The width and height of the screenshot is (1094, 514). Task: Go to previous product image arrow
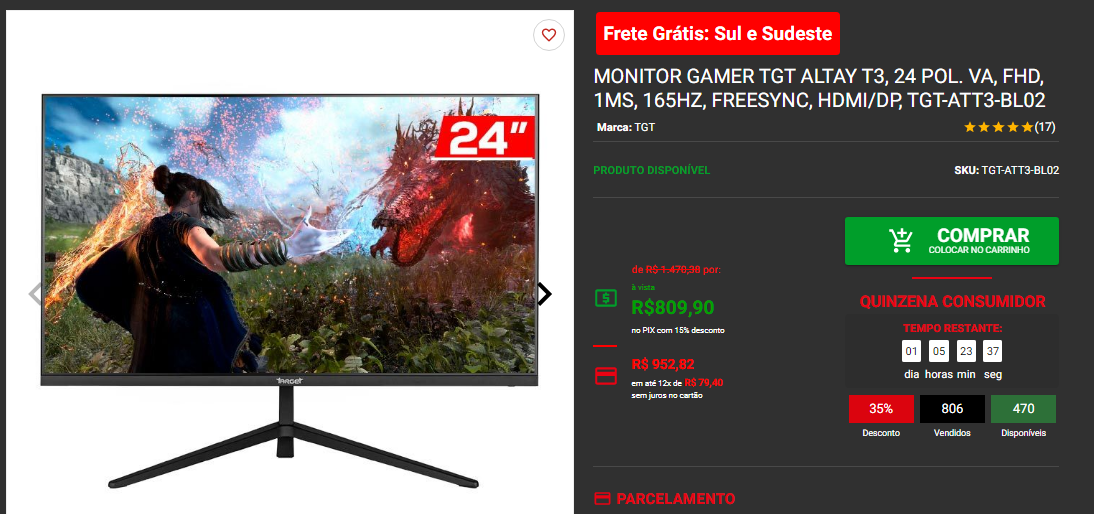pyautogui.click(x=35, y=294)
